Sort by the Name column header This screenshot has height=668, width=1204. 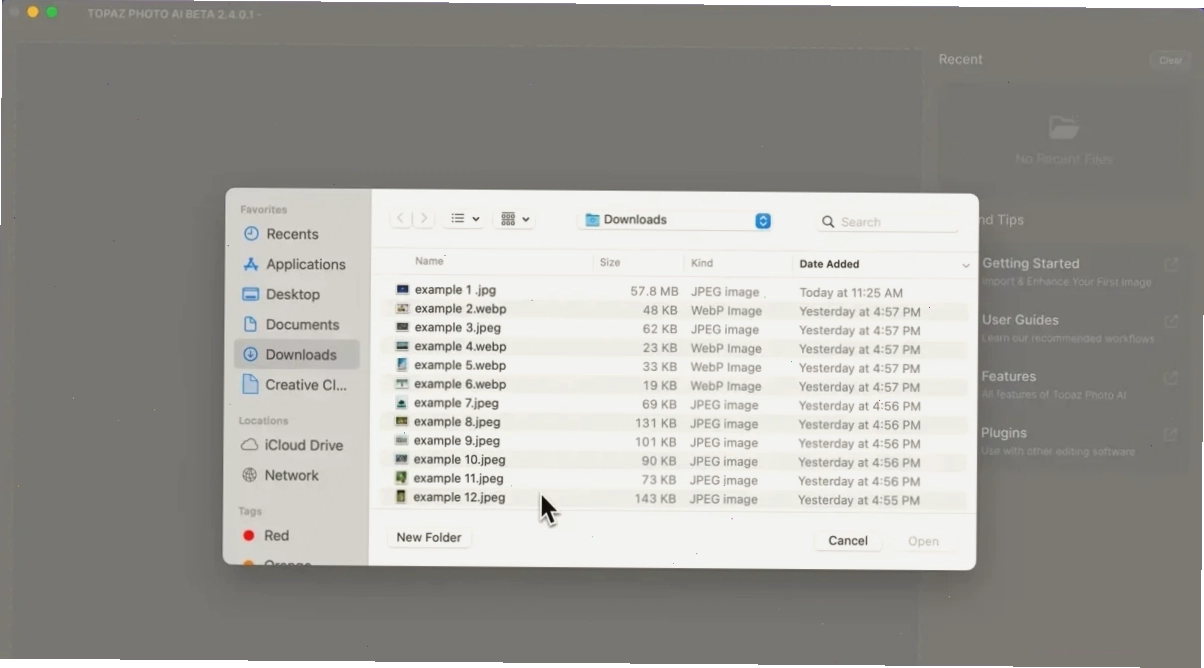coord(429,262)
